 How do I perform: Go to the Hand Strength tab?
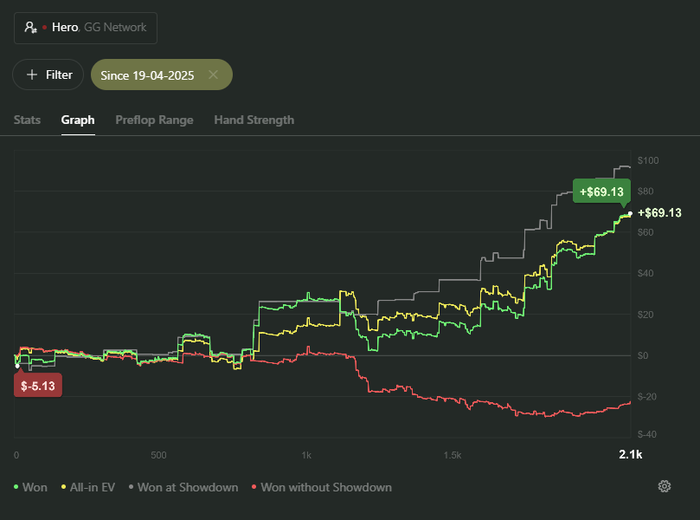(254, 120)
